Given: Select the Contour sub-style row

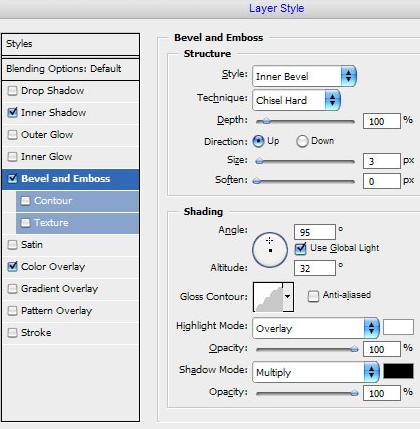Looking at the screenshot, I should tap(77, 201).
